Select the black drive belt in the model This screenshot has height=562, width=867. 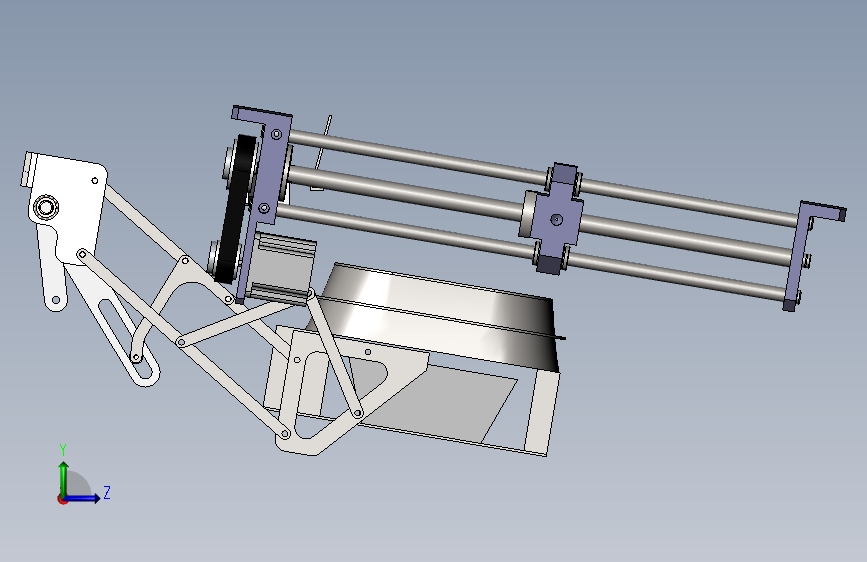(x=237, y=209)
